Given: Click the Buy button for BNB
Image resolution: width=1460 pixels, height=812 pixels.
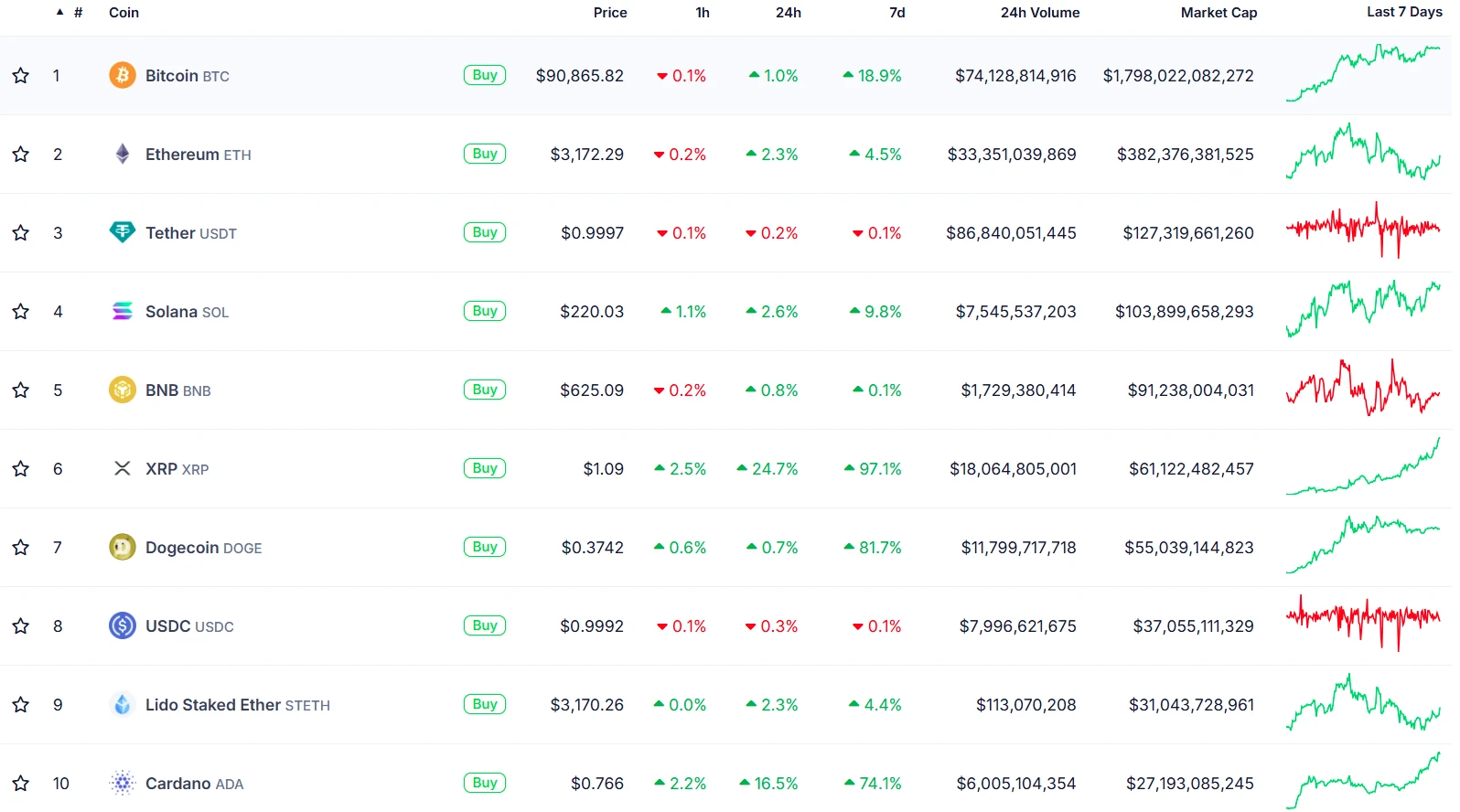Looking at the screenshot, I should tap(485, 390).
